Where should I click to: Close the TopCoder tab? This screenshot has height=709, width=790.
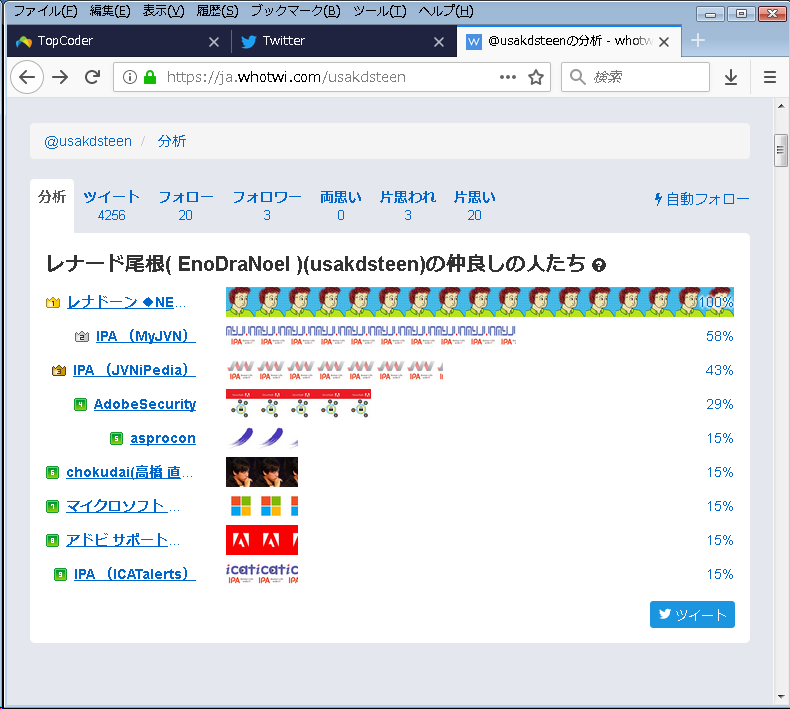(x=214, y=42)
